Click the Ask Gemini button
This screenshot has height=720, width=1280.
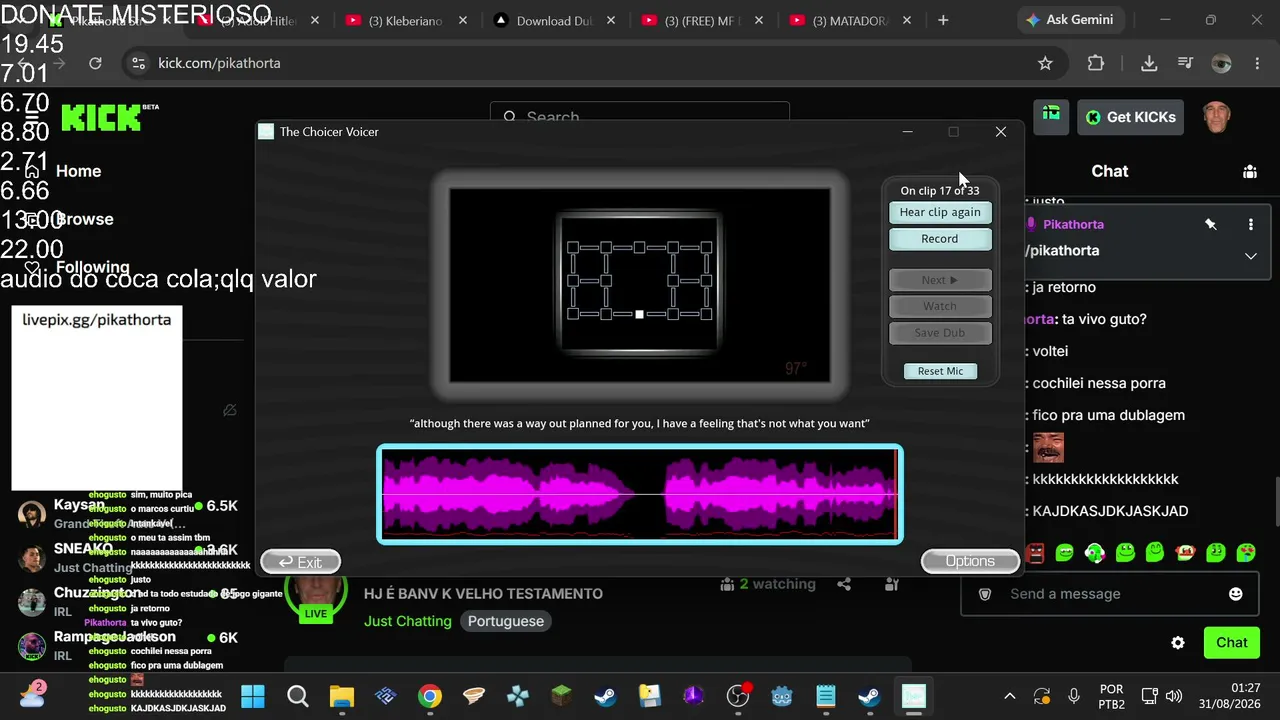(x=1071, y=20)
